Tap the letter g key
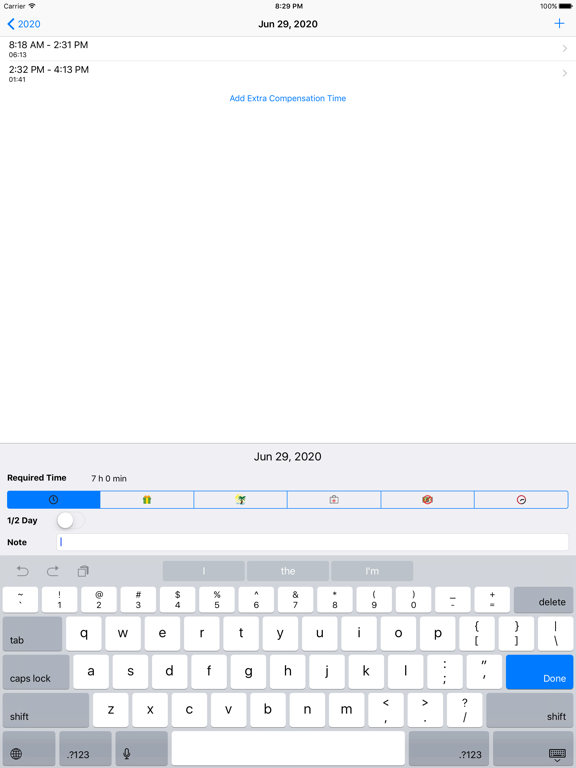 tap(248, 672)
